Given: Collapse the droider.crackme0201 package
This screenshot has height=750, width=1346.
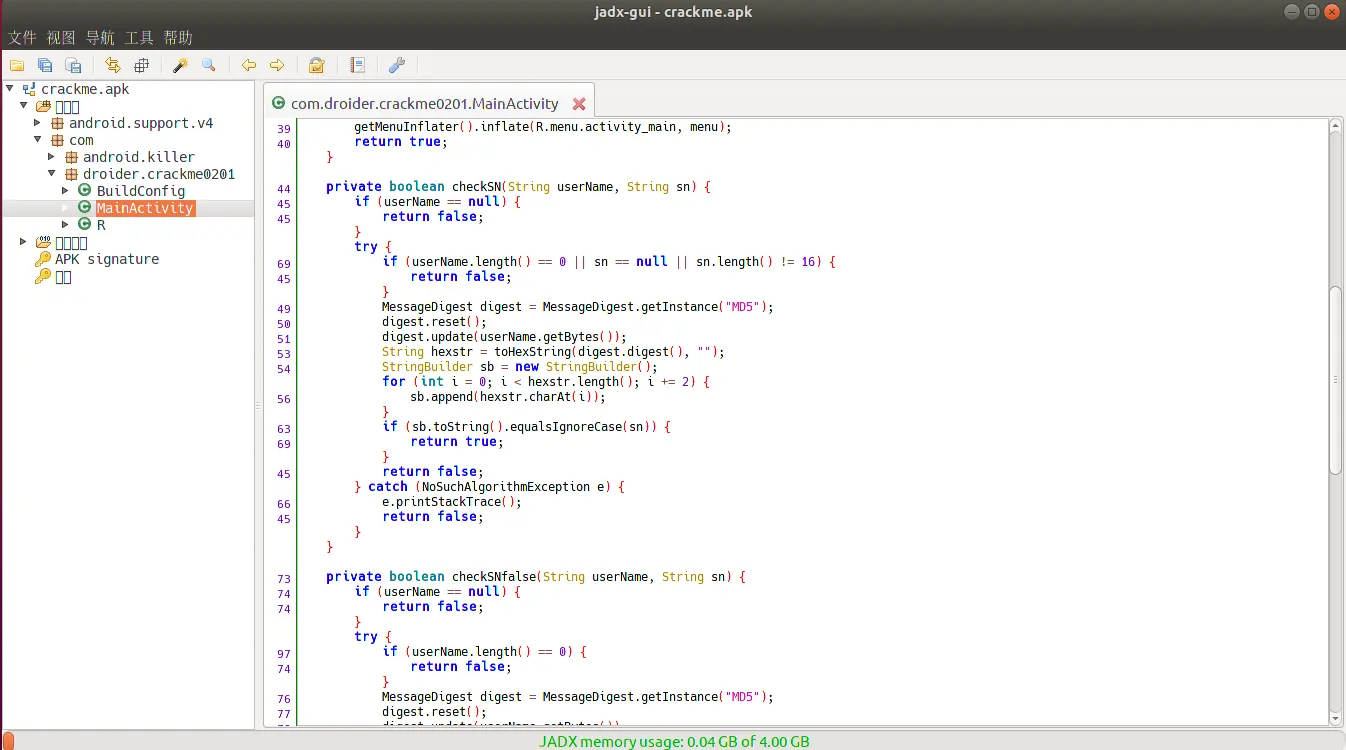Looking at the screenshot, I should (52, 174).
